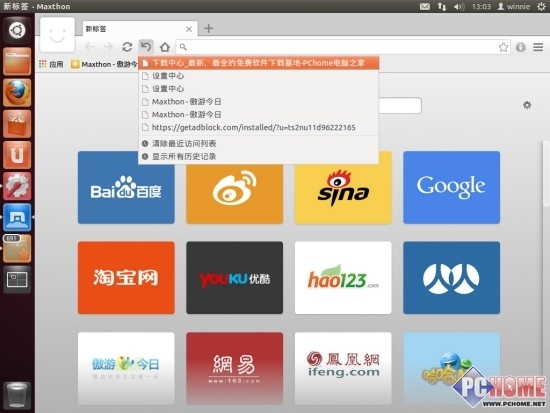Choose 显示所有历史记录 to show all history

tap(259, 156)
